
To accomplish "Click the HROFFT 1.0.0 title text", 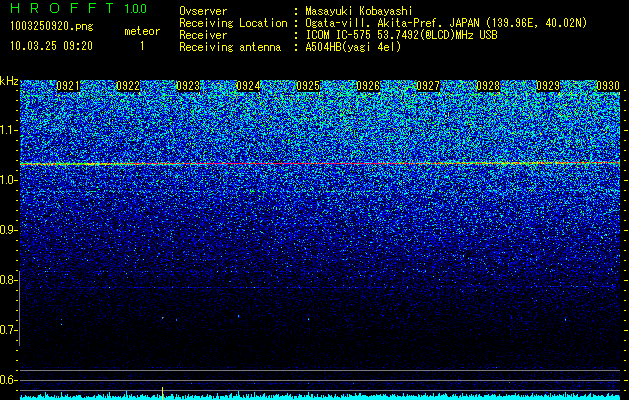I will (x=78, y=8).
